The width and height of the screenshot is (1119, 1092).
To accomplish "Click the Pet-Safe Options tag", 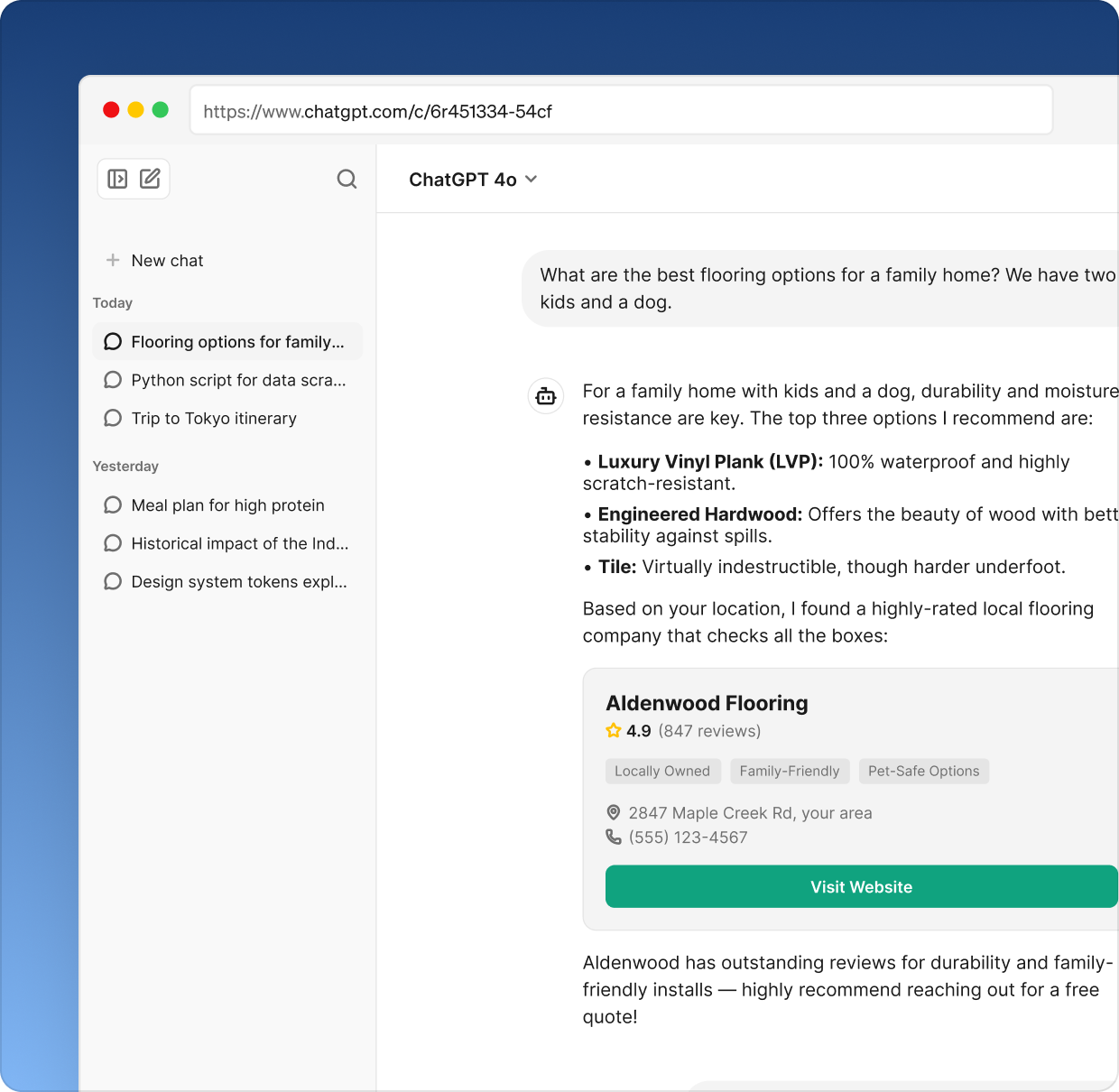I will pyautogui.click(x=924, y=771).
